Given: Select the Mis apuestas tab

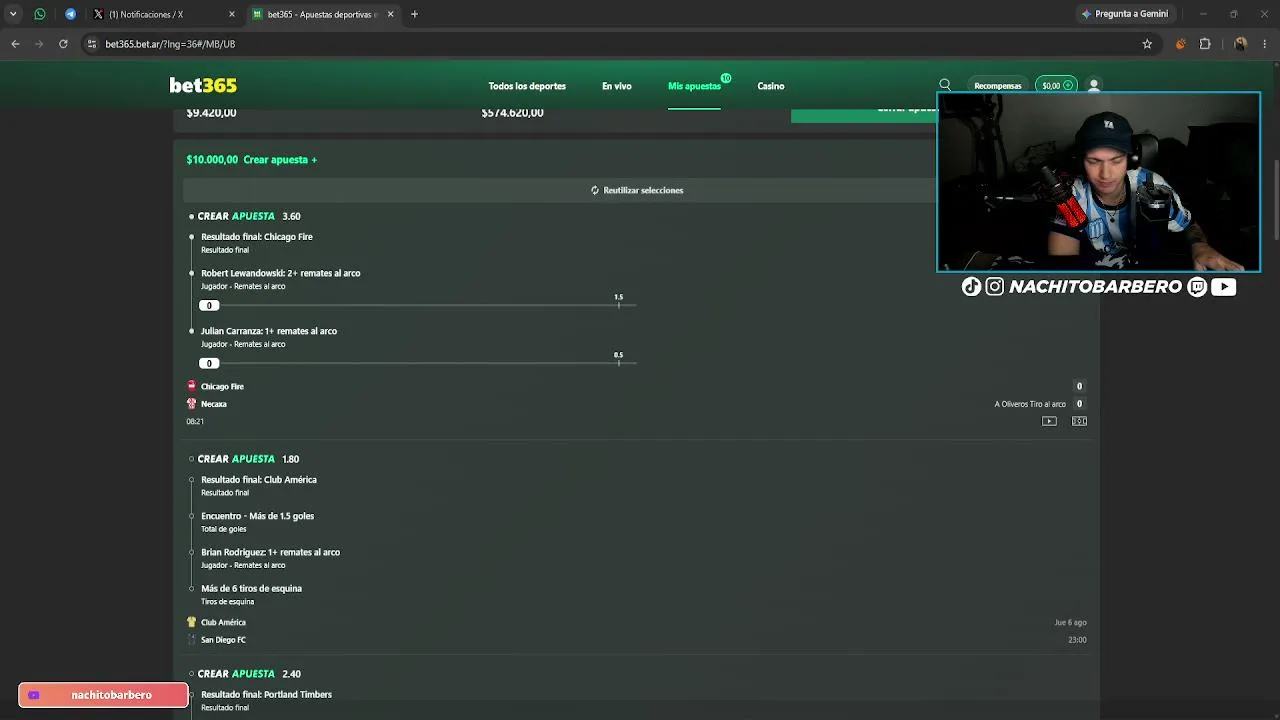Looking at the screenshot, I should click(694, 86).
